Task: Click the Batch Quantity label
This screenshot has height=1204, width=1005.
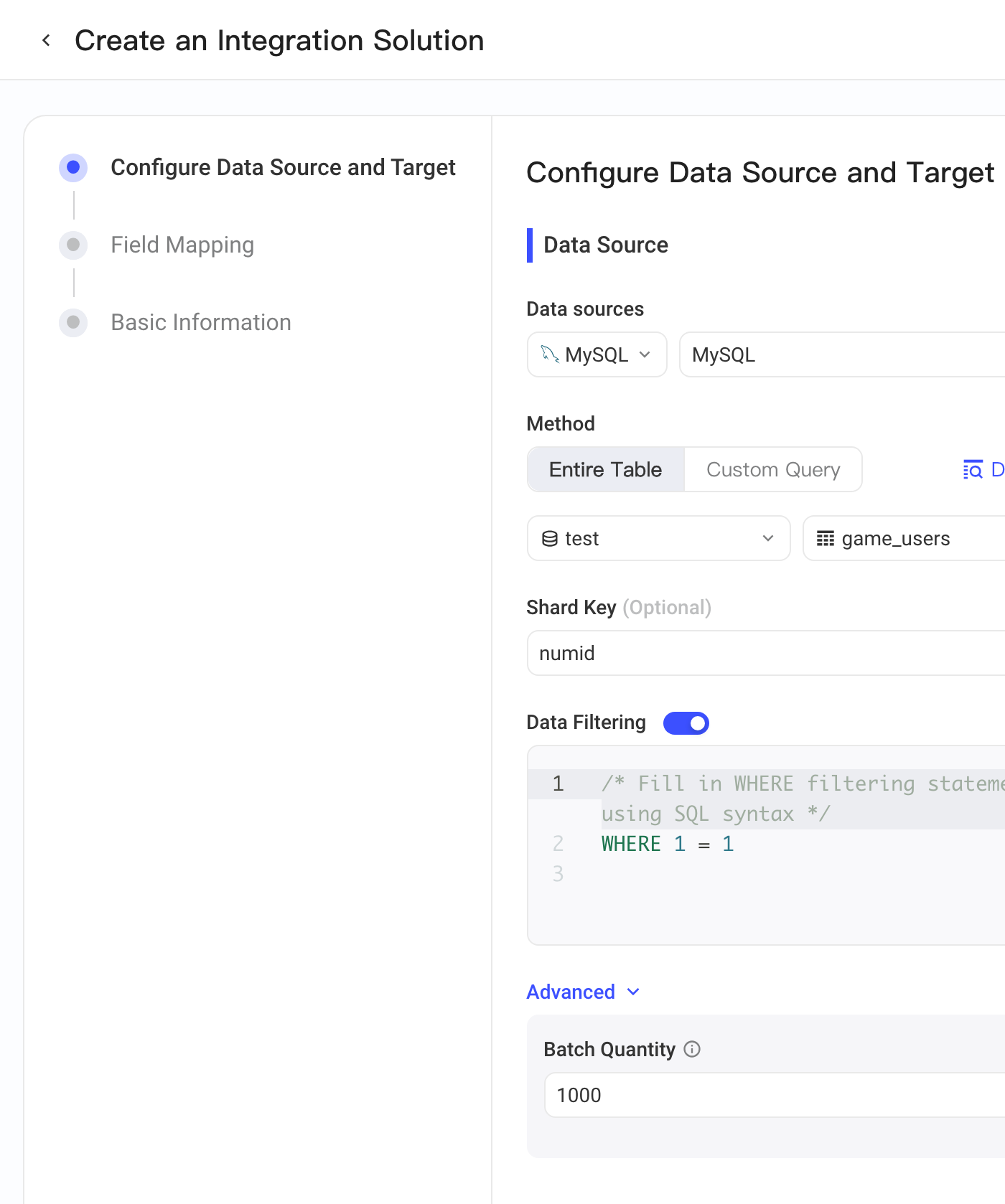Action: point(609,1049)
